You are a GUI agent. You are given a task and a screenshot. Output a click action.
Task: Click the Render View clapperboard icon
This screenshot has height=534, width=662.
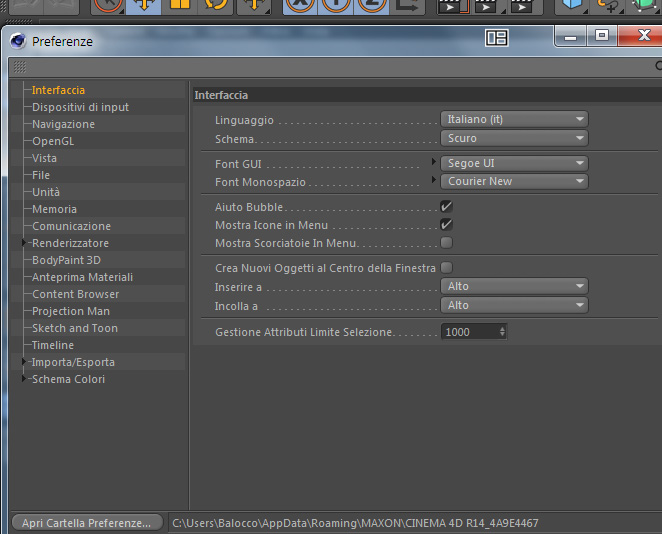(453, 6)
